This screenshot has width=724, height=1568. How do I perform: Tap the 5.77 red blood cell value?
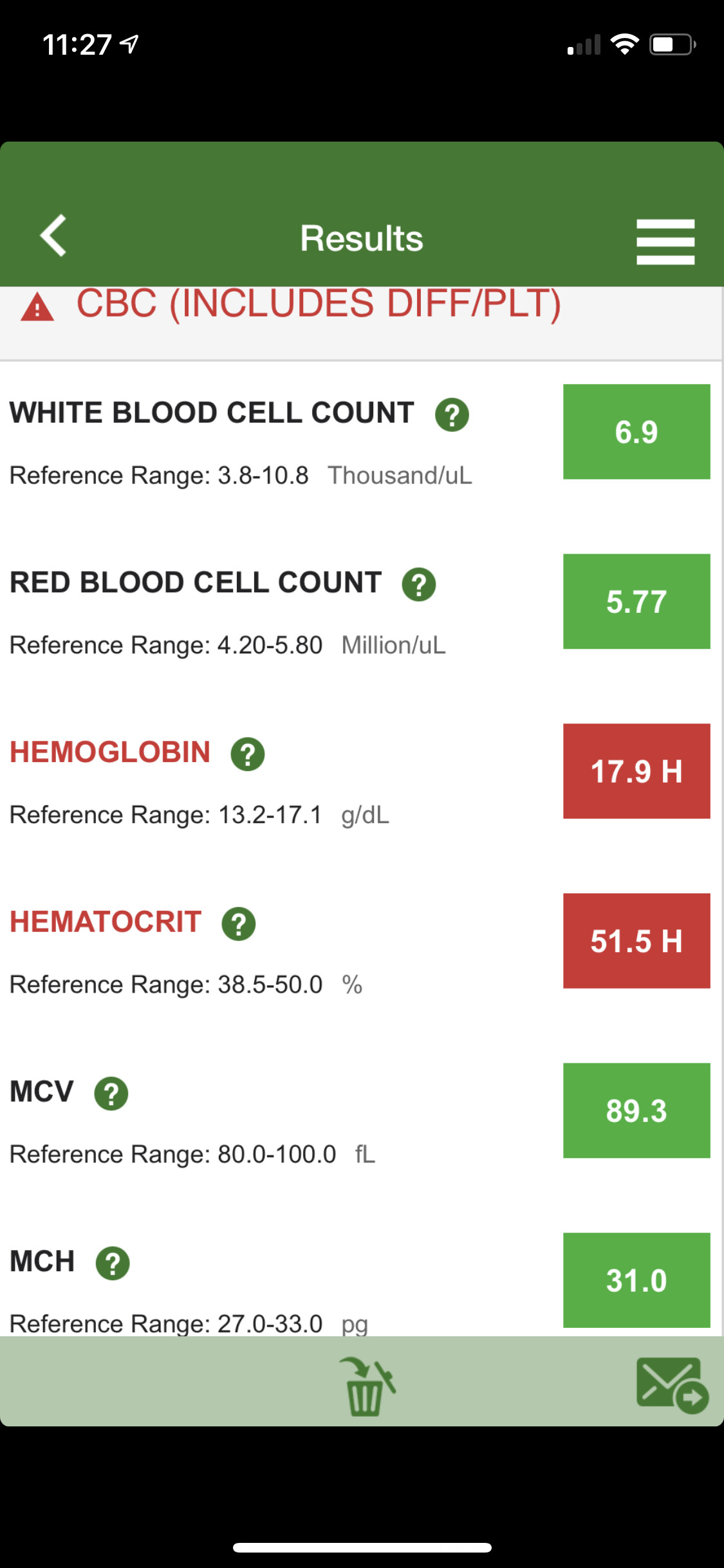[636, 601]
